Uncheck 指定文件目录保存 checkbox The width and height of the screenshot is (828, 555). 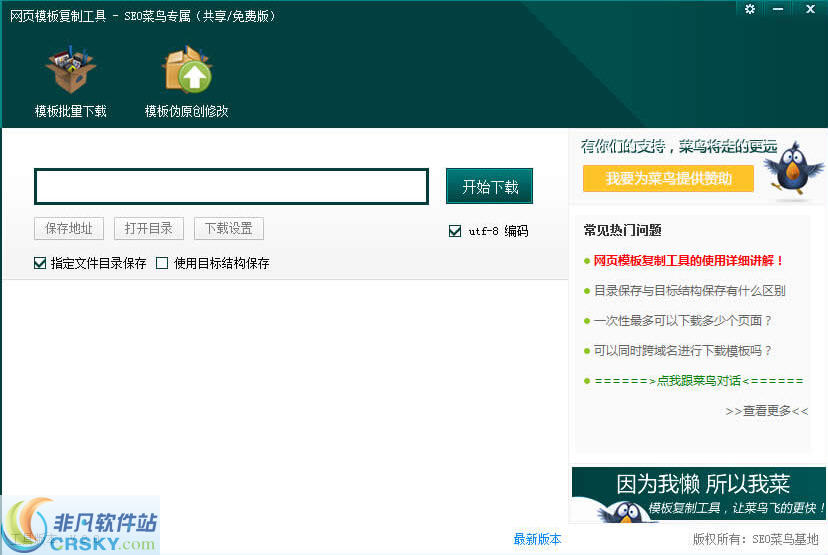pyautogui.click(x=40, y=263)
